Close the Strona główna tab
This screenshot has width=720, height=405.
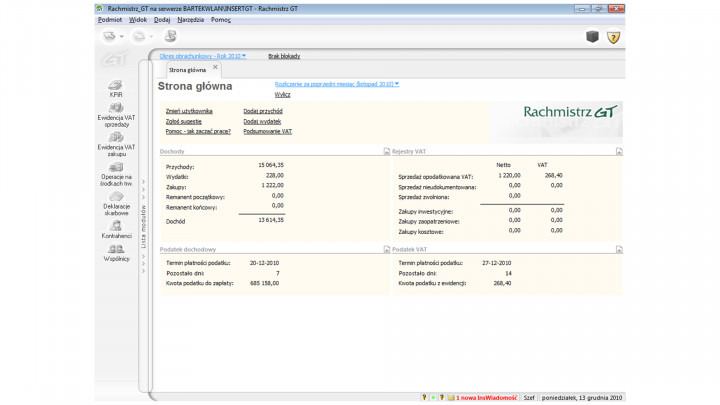(215, 67)
